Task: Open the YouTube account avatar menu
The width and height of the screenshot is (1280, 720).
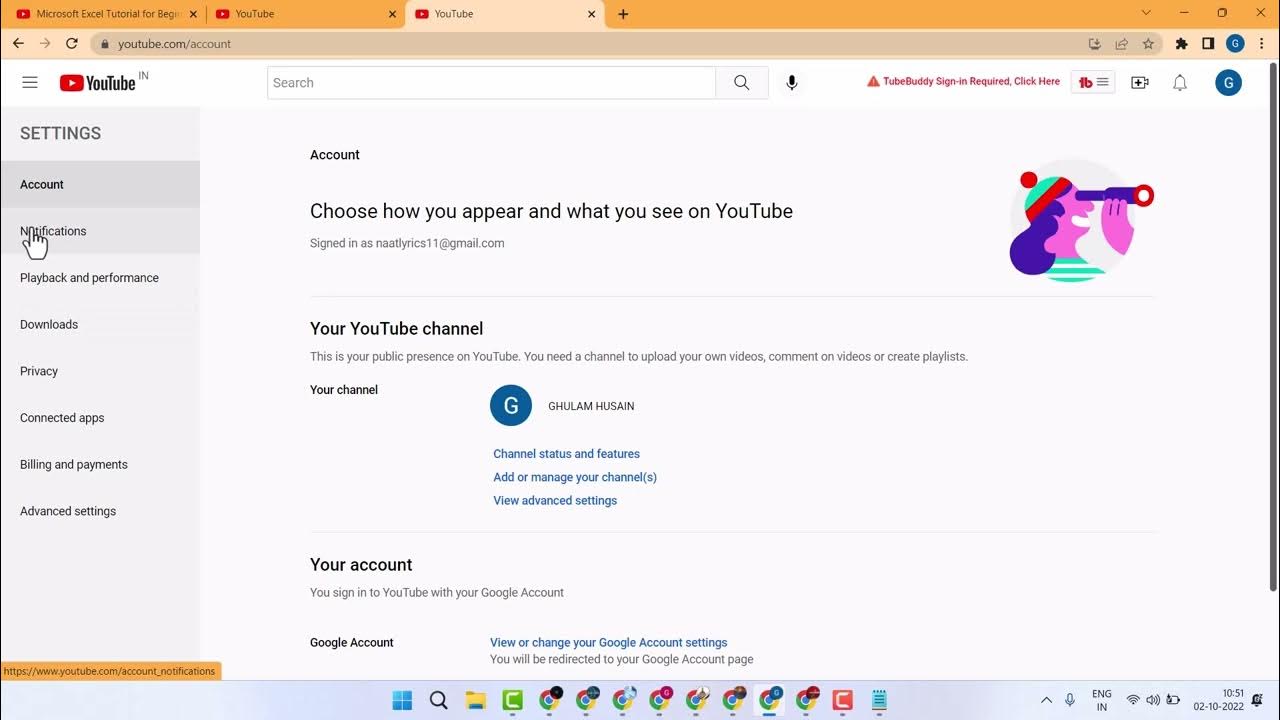Action: point(1228,83)
